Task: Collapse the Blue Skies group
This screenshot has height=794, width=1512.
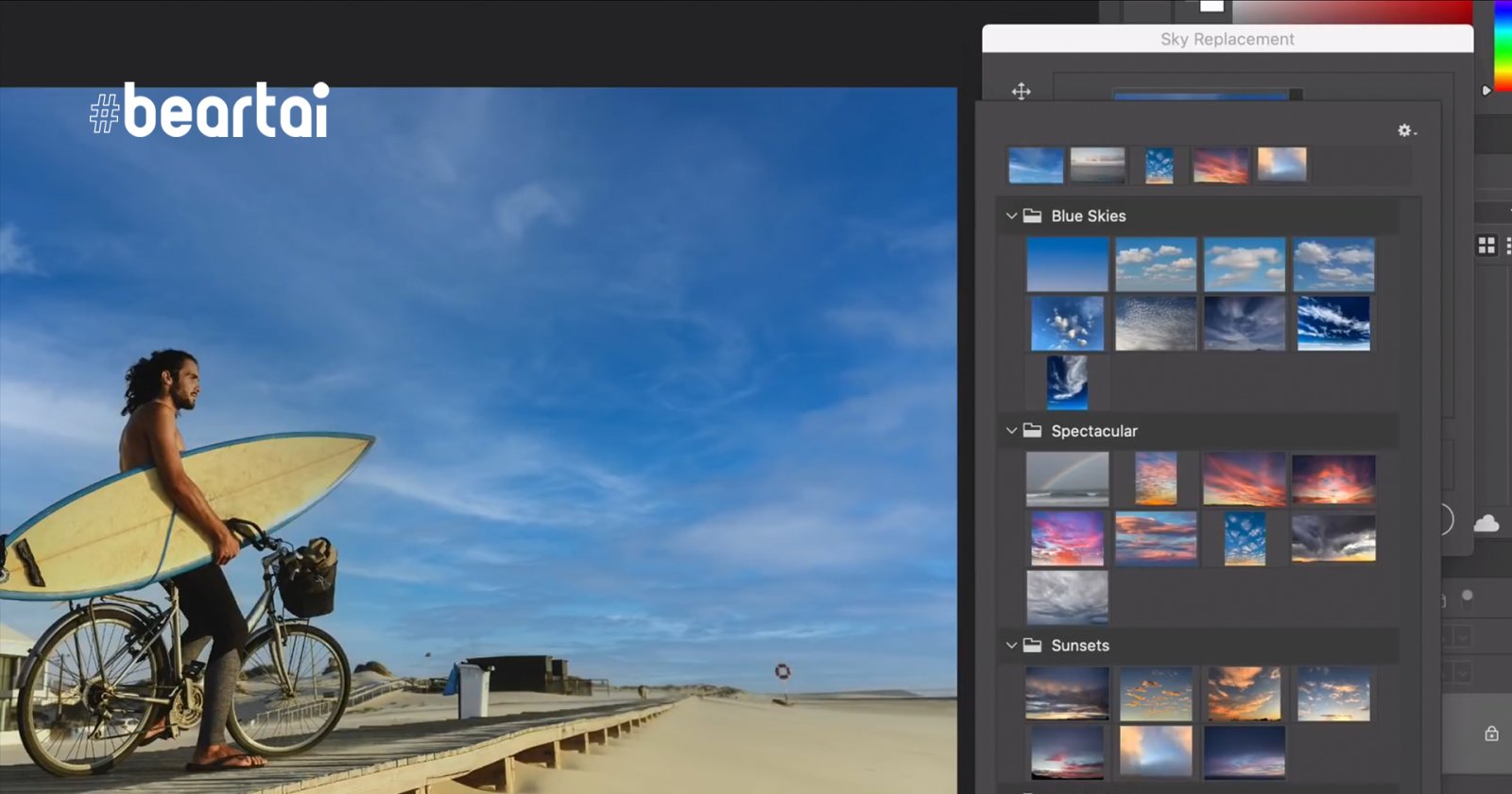Action: tap(1011, 216)
